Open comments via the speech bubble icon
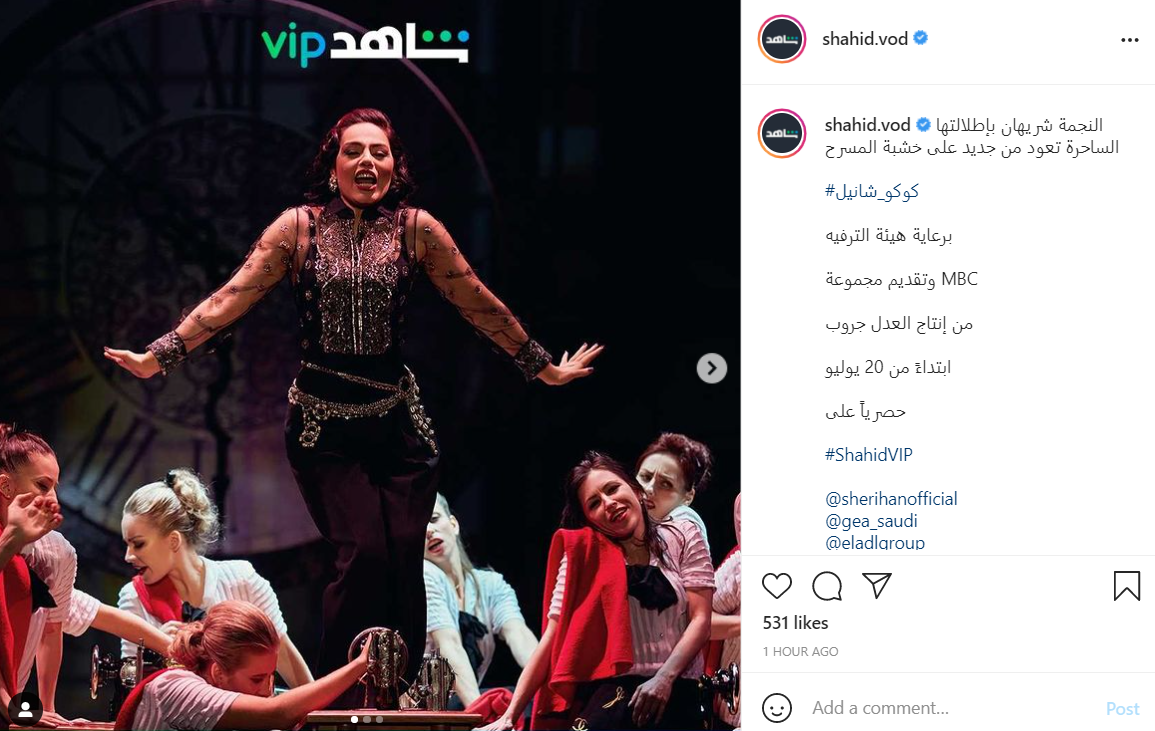The image size is (1155, 731). pos(827,586)
